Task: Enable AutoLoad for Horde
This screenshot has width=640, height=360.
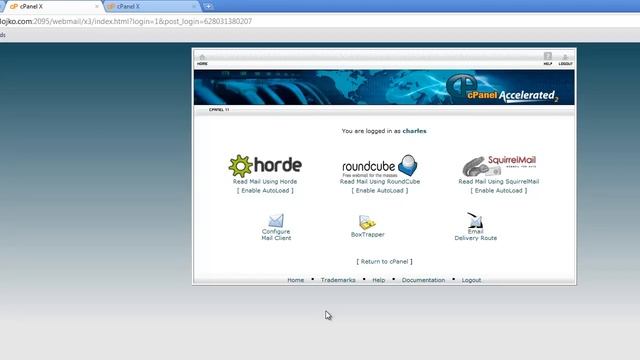Action: tap(265, 191)
